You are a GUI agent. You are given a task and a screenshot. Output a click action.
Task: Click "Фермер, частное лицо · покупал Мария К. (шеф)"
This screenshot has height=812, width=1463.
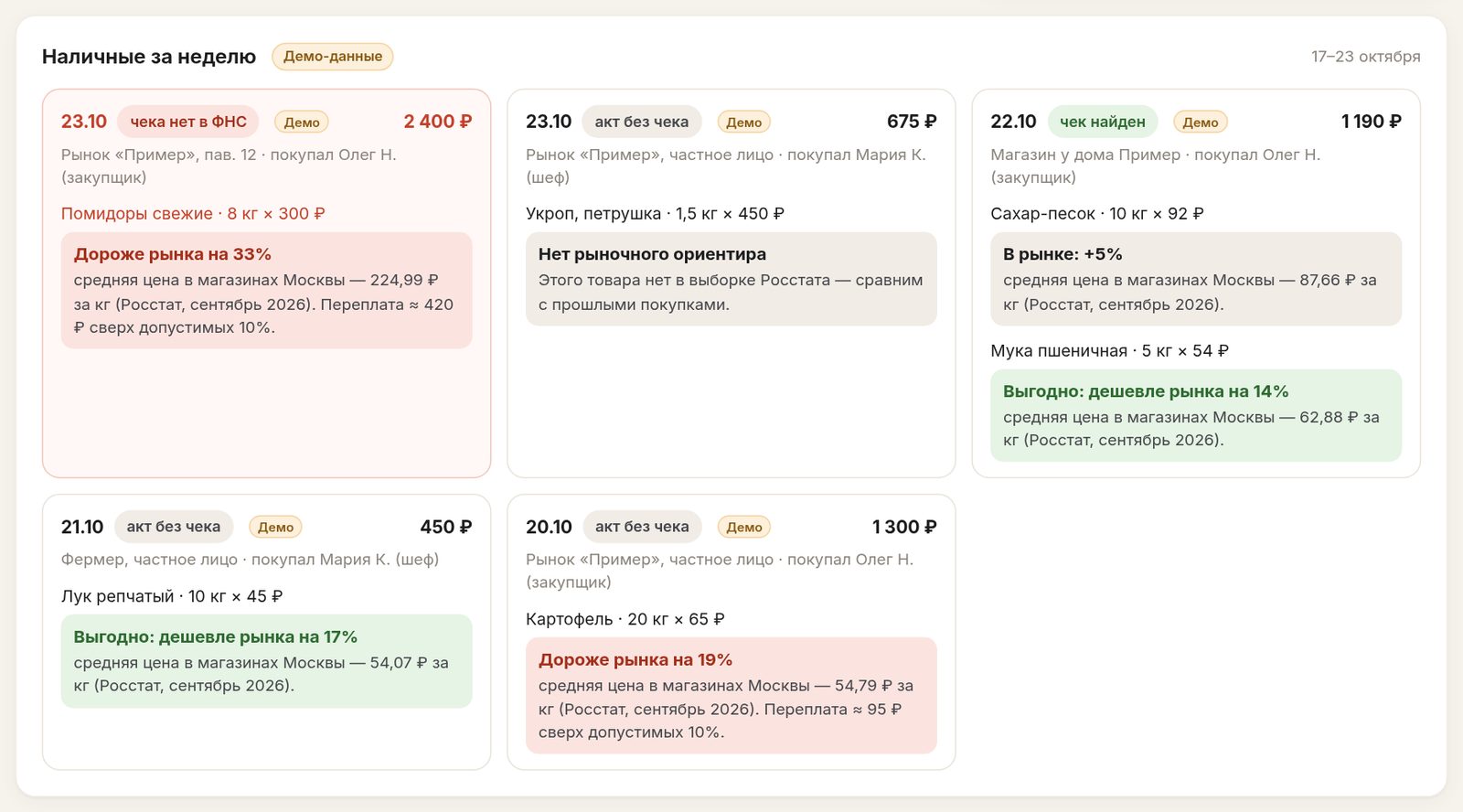point(250,560)
